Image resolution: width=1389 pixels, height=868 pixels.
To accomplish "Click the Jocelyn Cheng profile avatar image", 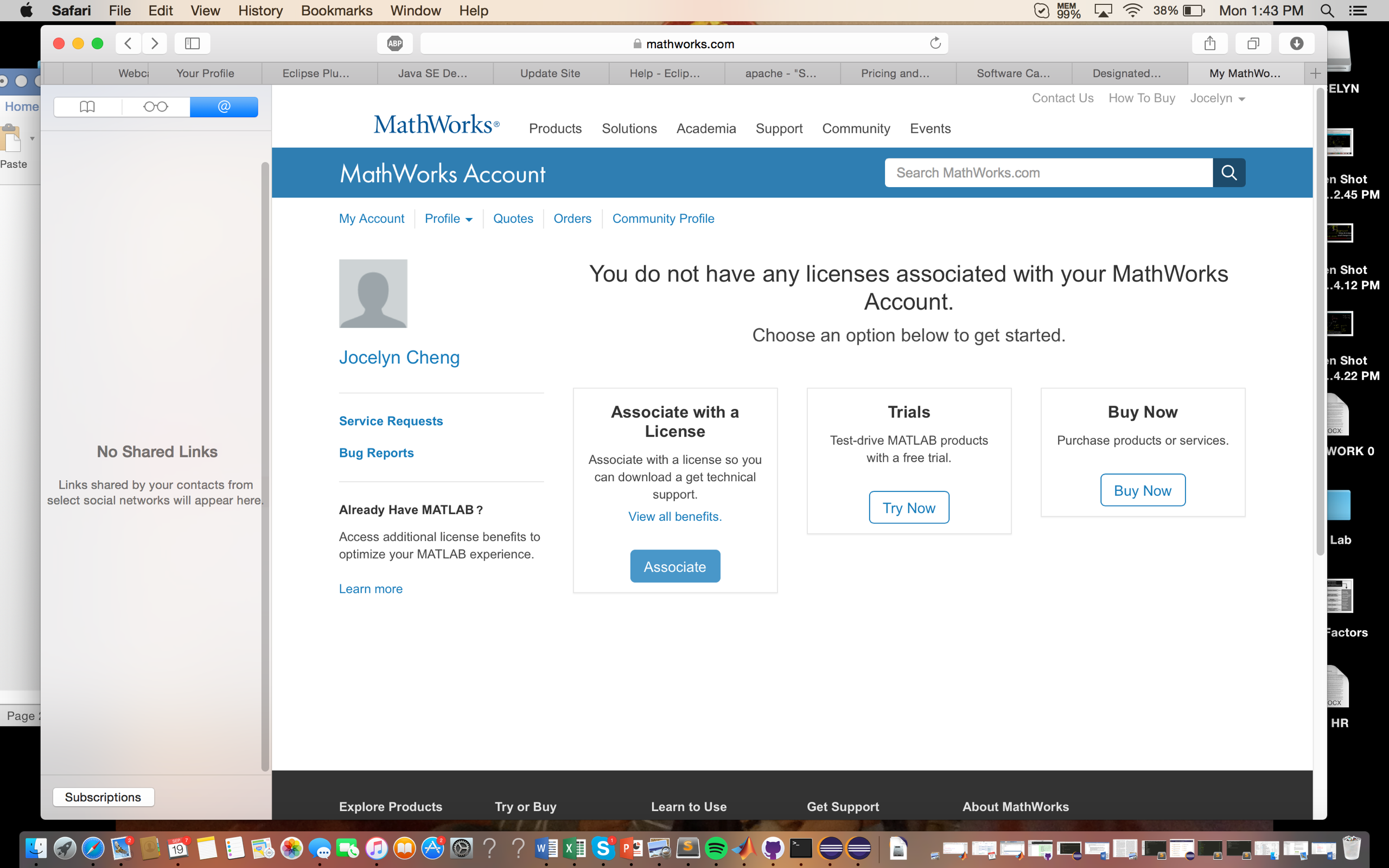I will click(373, 293).
